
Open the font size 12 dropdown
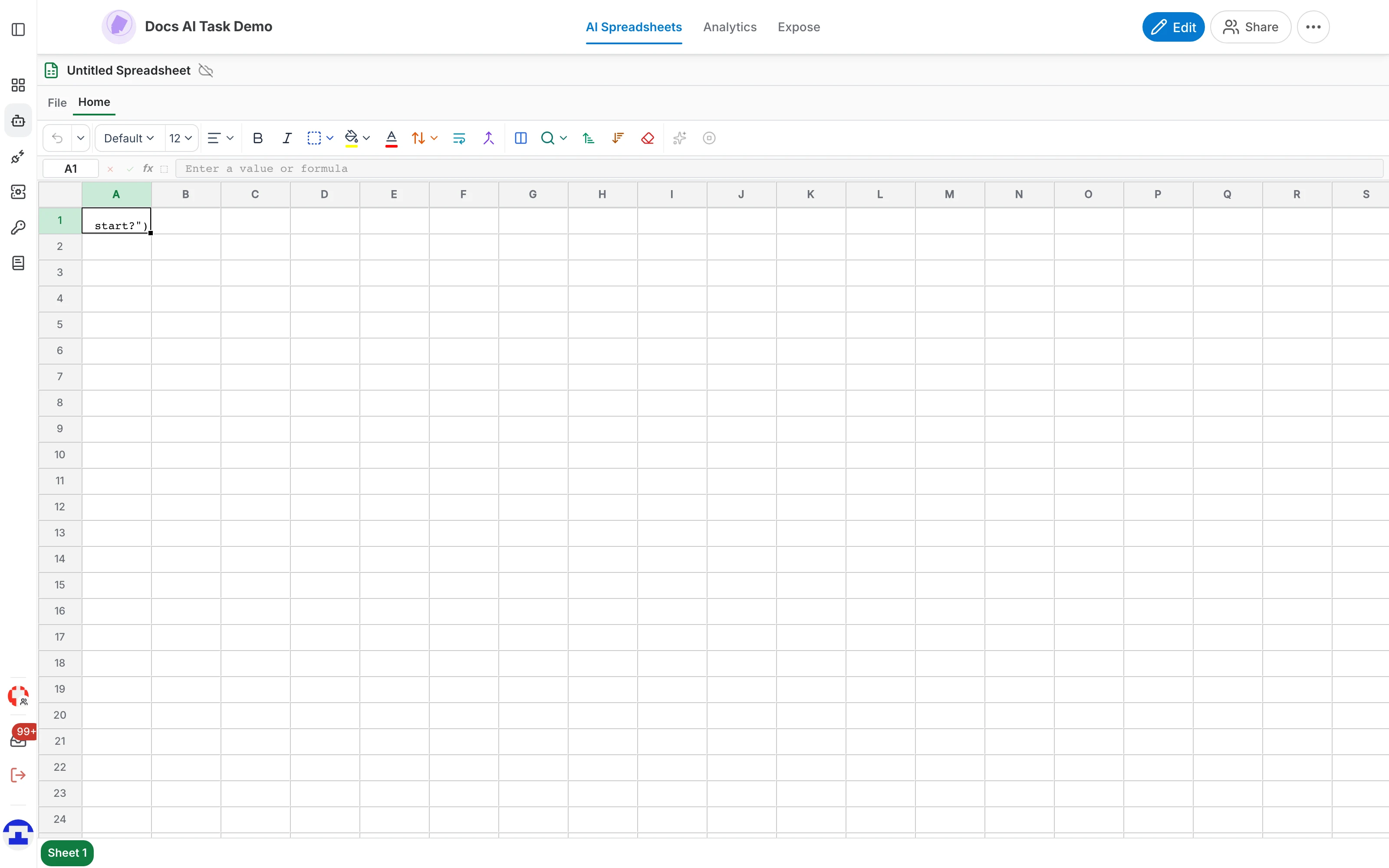[x=181, y=138]
